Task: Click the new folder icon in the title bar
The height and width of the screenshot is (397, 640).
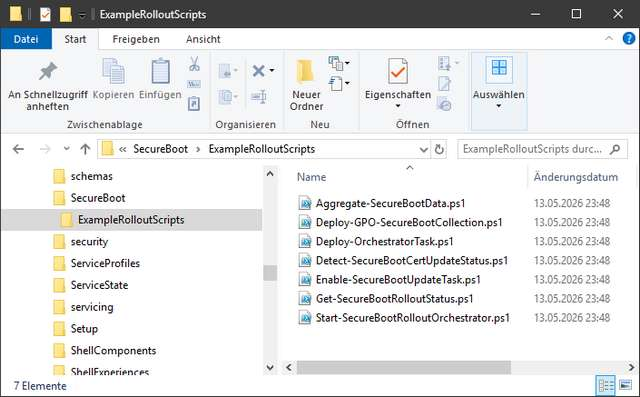Action: click(x=65, y=15)
